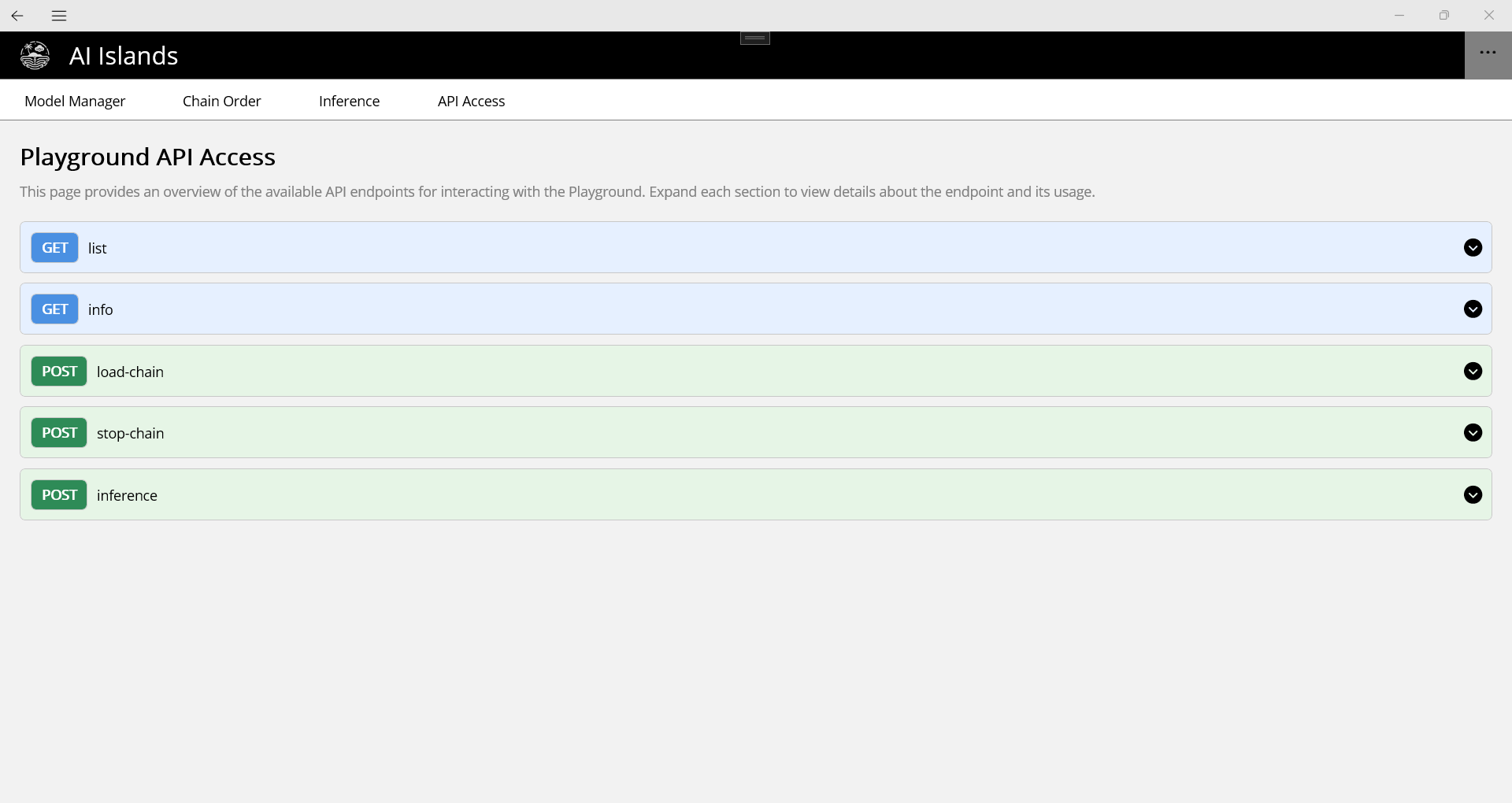The width and height of the screenshot is (1512, 803).
Task: Click the restore window button
Action: (1444, 15)
